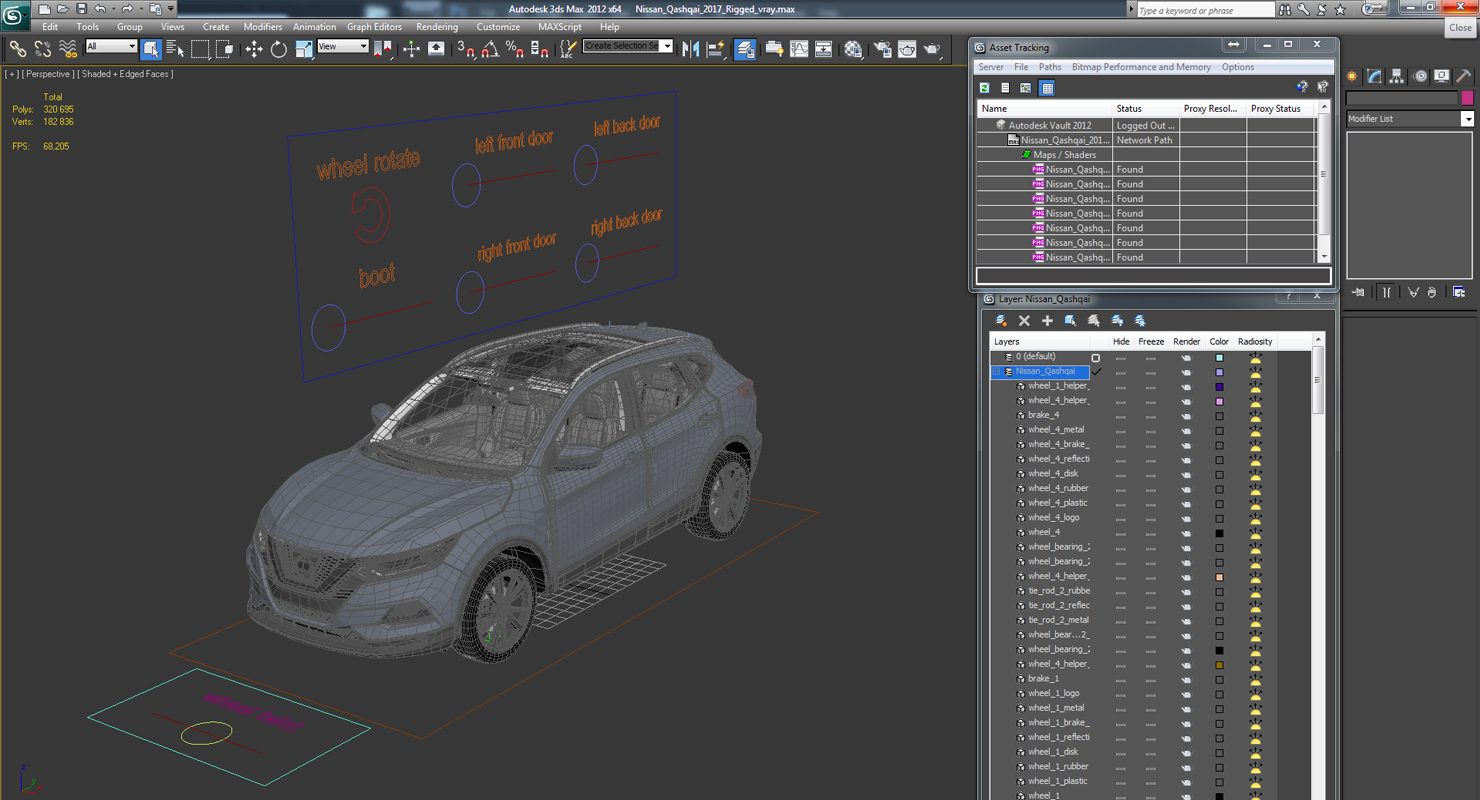Click the search keyword input field
Viewport: 1480px width, 800px height.
coord(1205,10)
